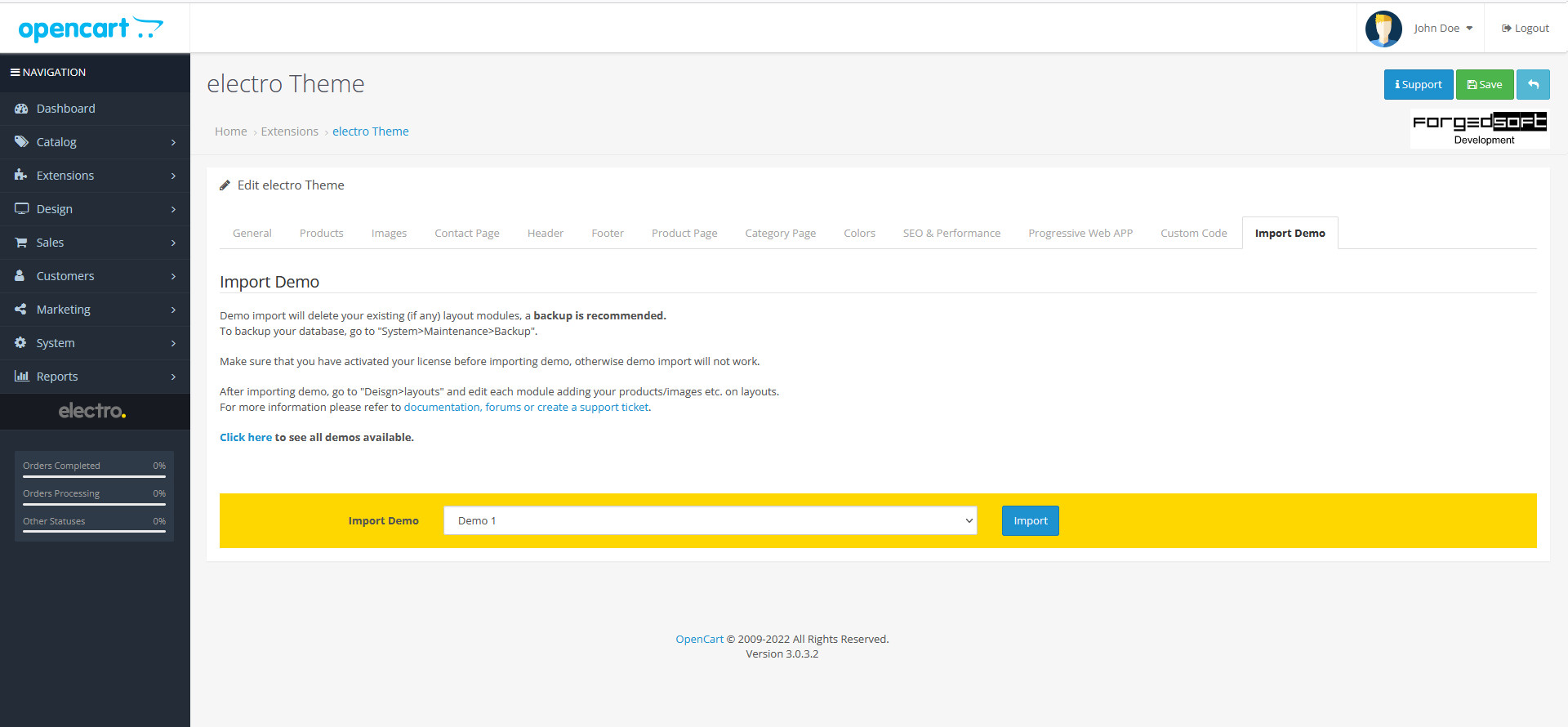Open the Images tab
This screenshot has width=1568, height=727.
[x=389, y=234]
